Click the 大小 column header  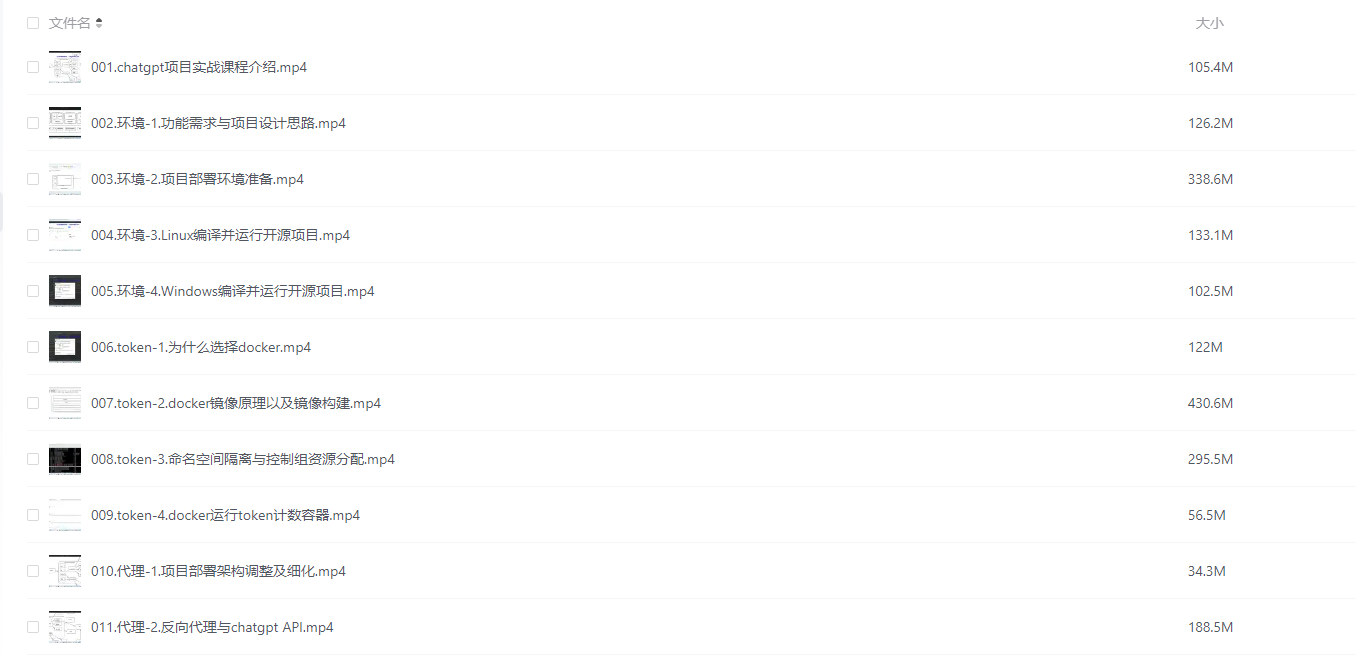[x=1209, y=23]
